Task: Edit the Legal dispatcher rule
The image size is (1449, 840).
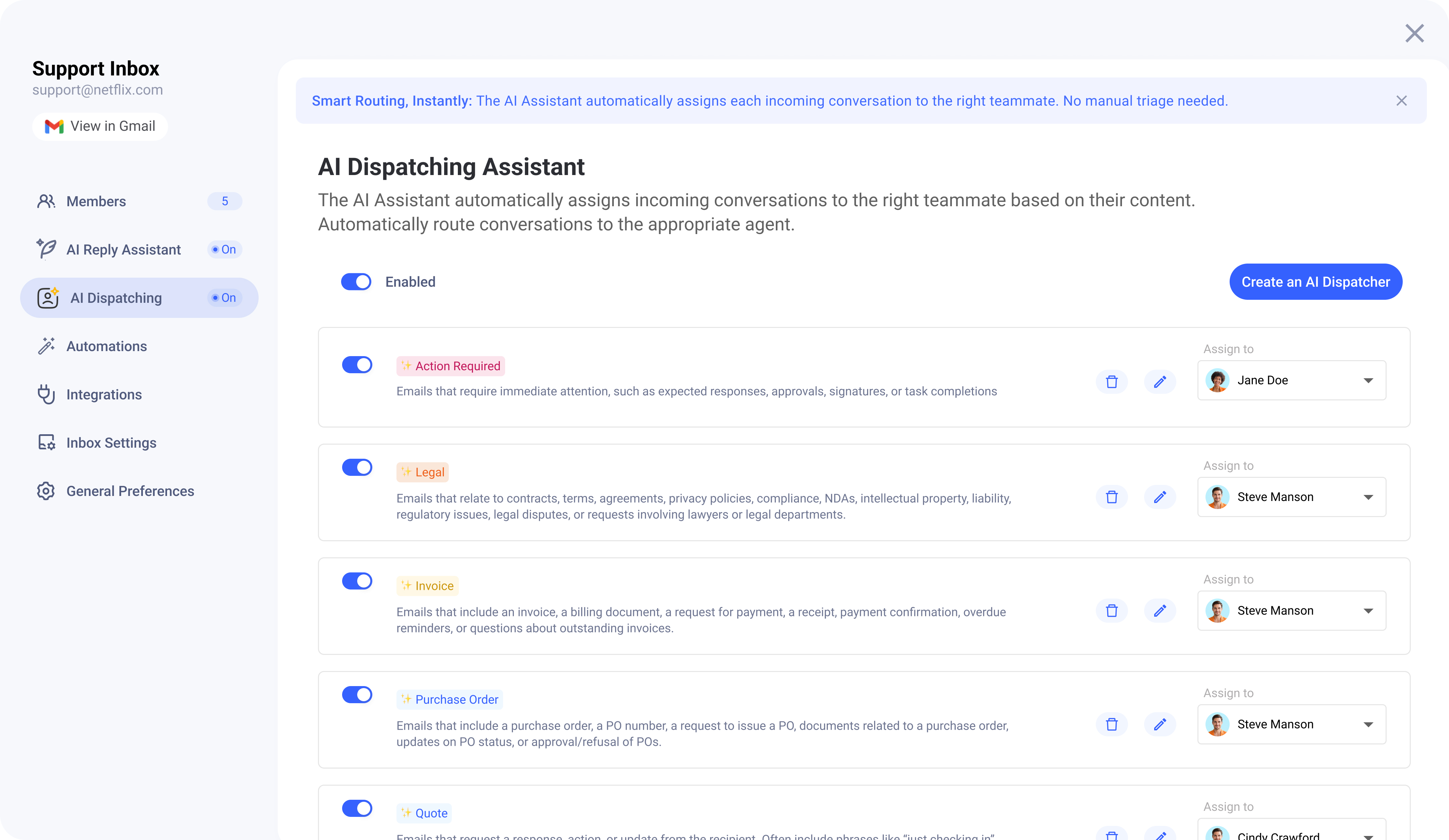Action: 1160,497
